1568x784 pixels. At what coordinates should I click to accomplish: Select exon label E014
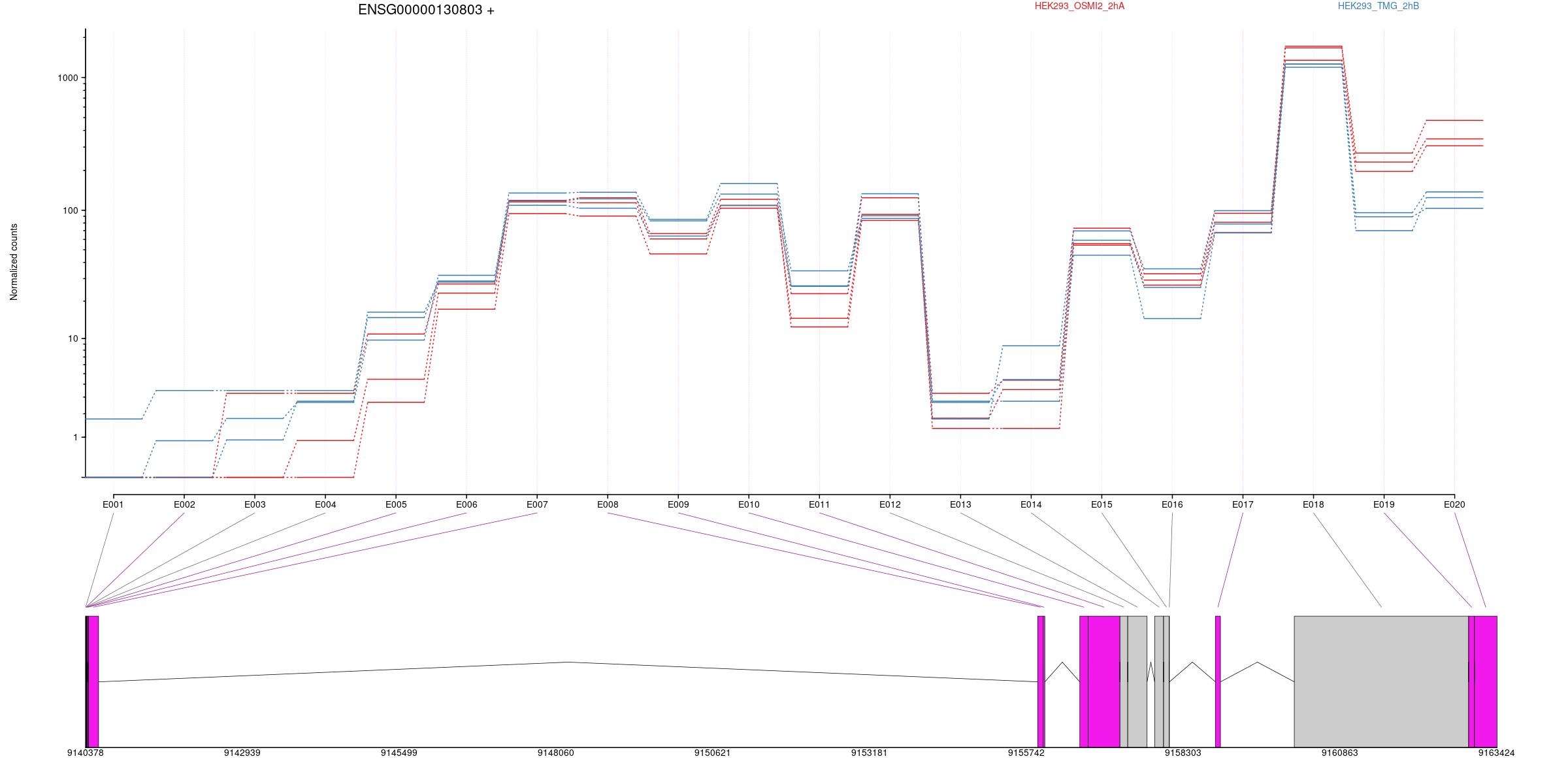tap(1031, 504)
